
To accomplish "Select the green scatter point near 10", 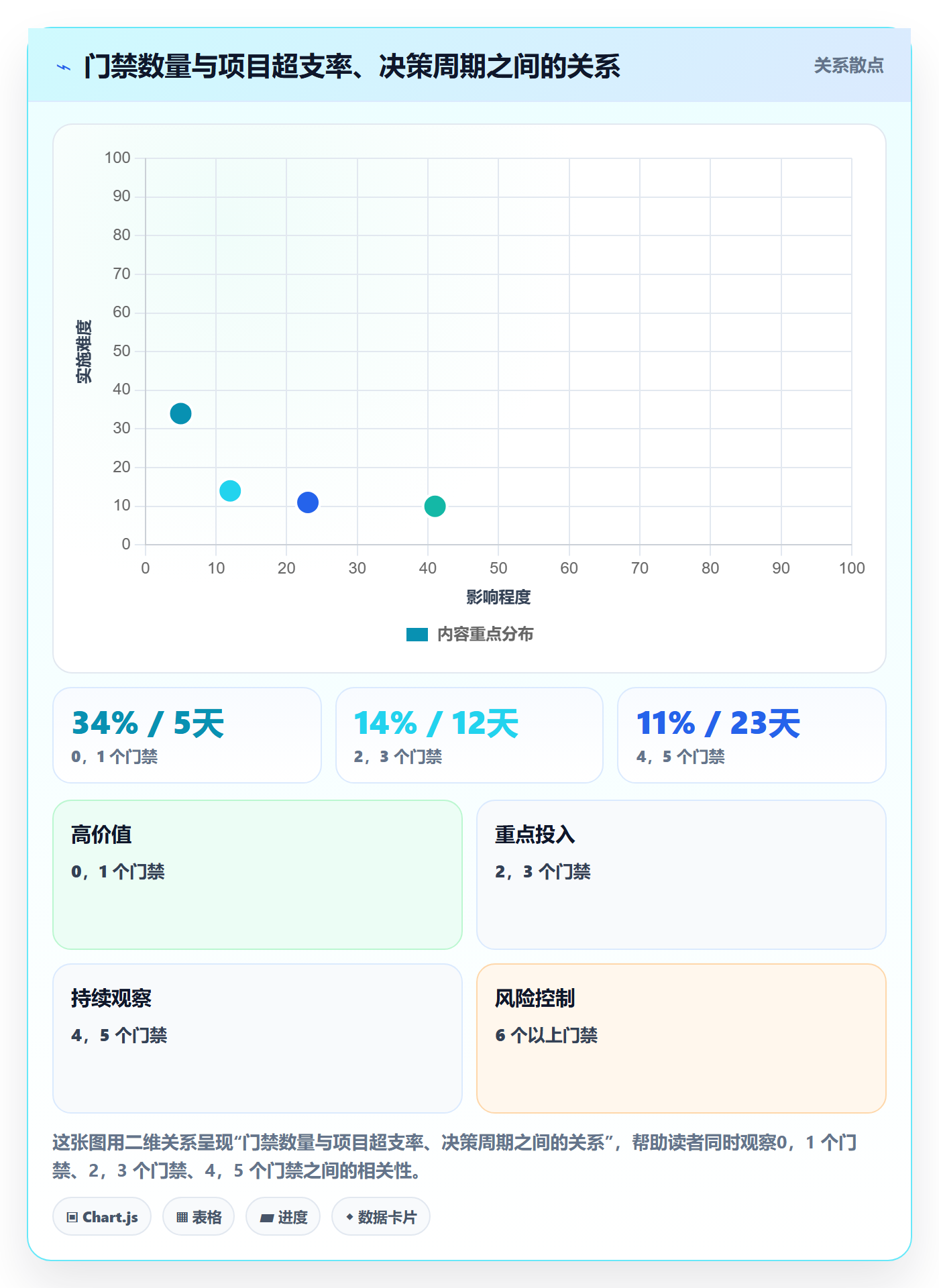I will coord(435,506).
